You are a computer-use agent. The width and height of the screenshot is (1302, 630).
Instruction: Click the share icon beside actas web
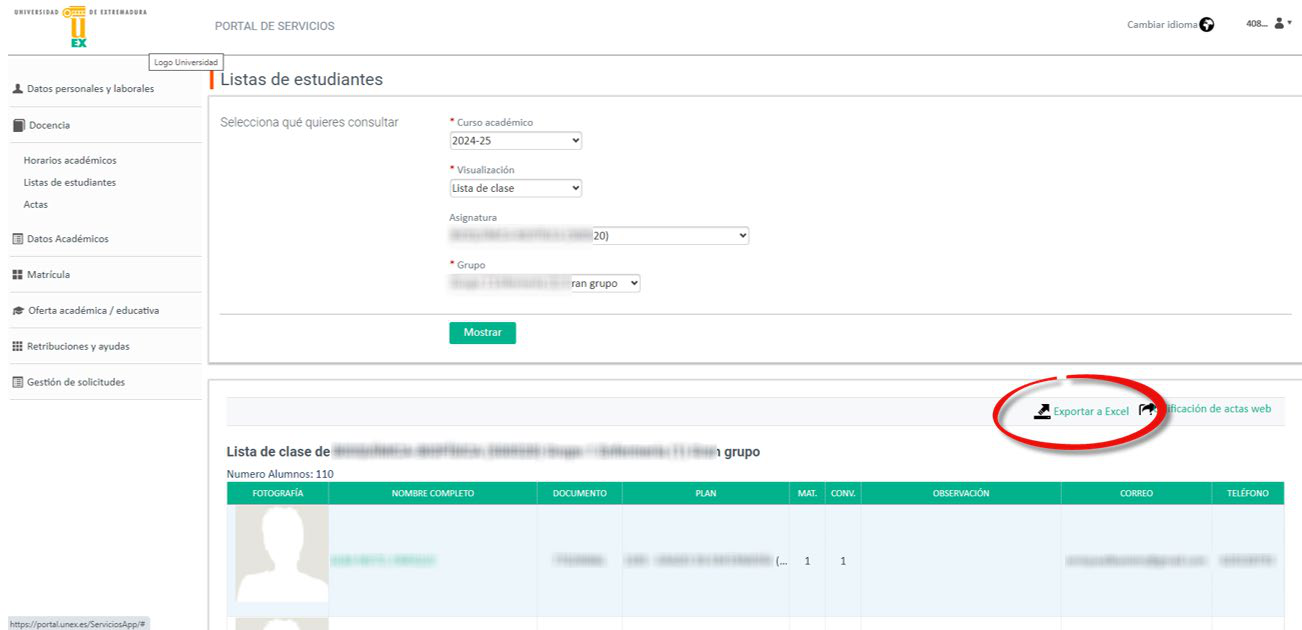point(1147,409)
